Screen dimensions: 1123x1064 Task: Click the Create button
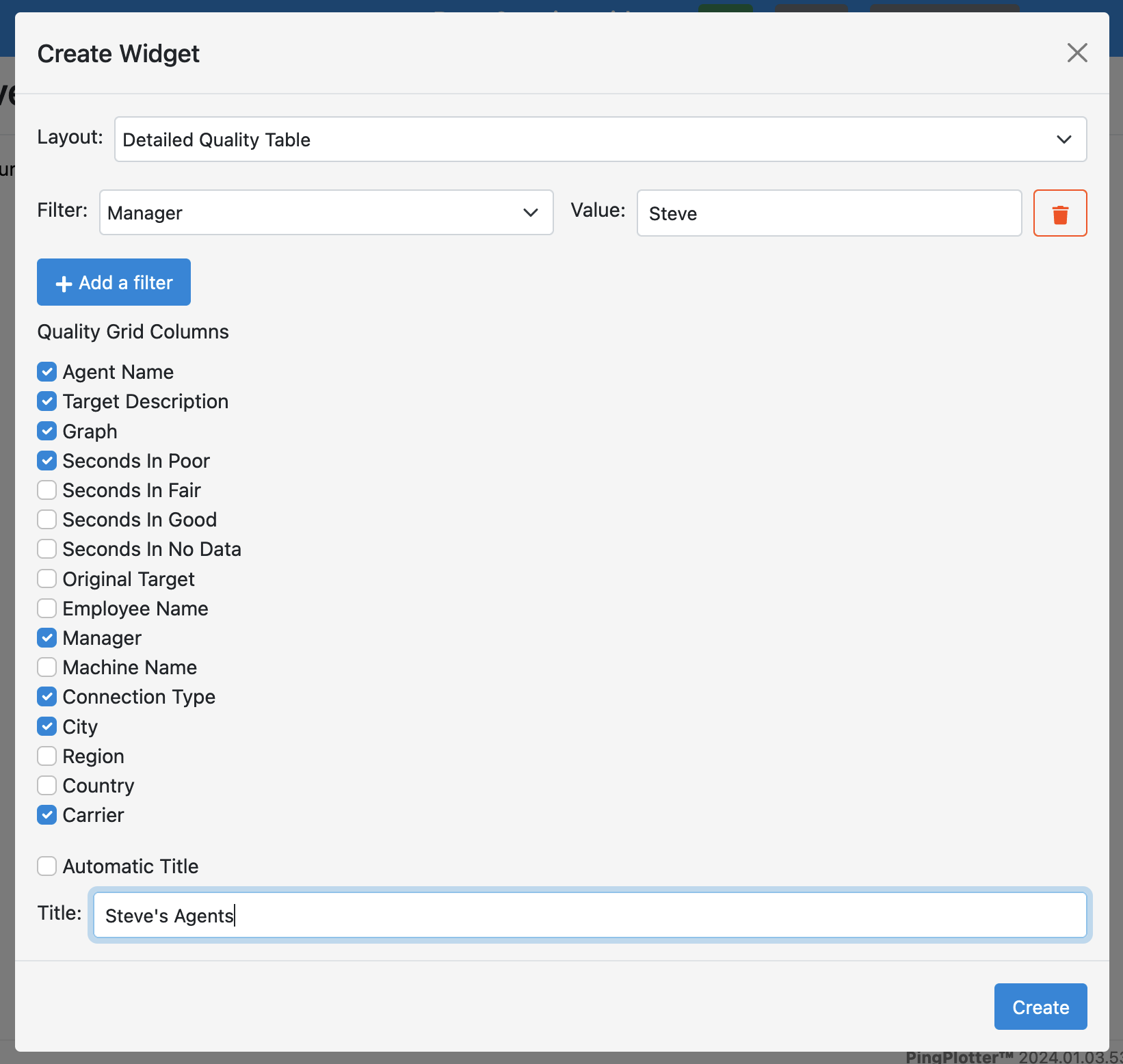click(1040, 1006)
